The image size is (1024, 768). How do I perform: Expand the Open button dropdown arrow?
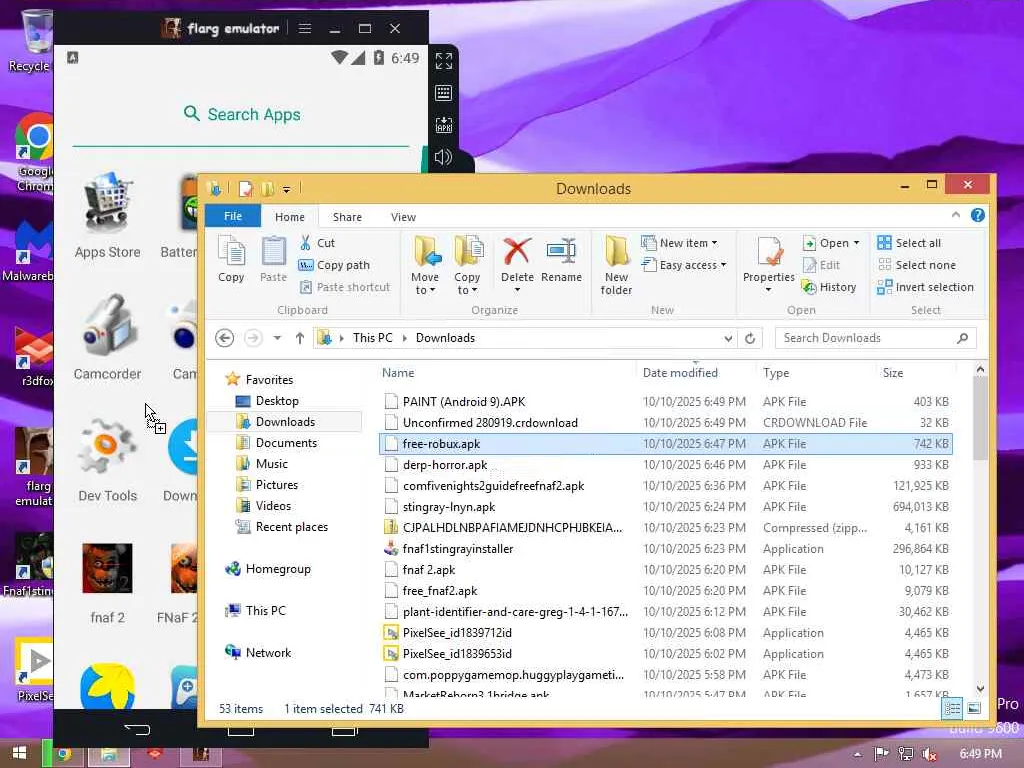click(x=856, y=243)
